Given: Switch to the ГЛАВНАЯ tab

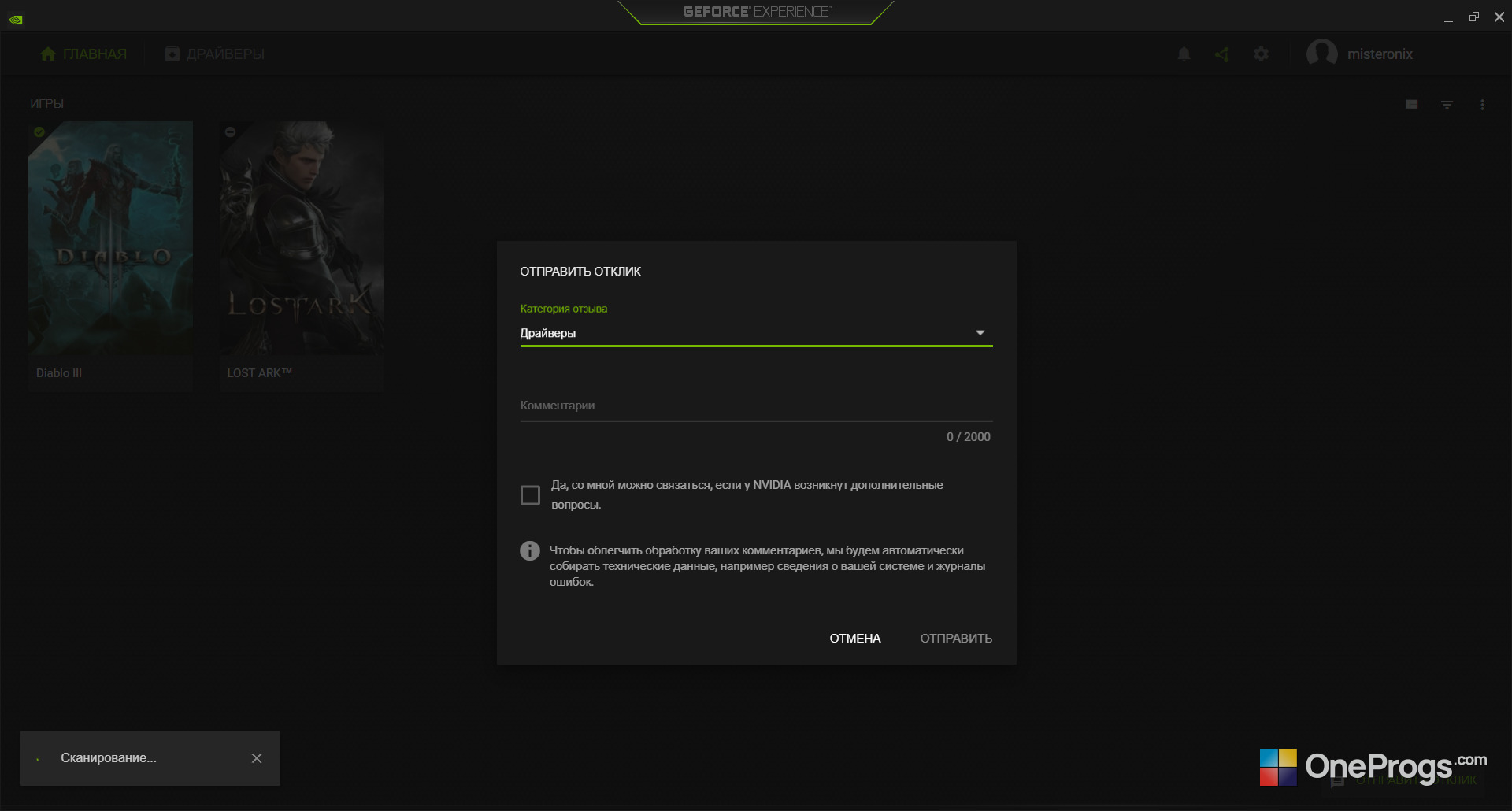Looking at the screenshot, I should point(83,54).
